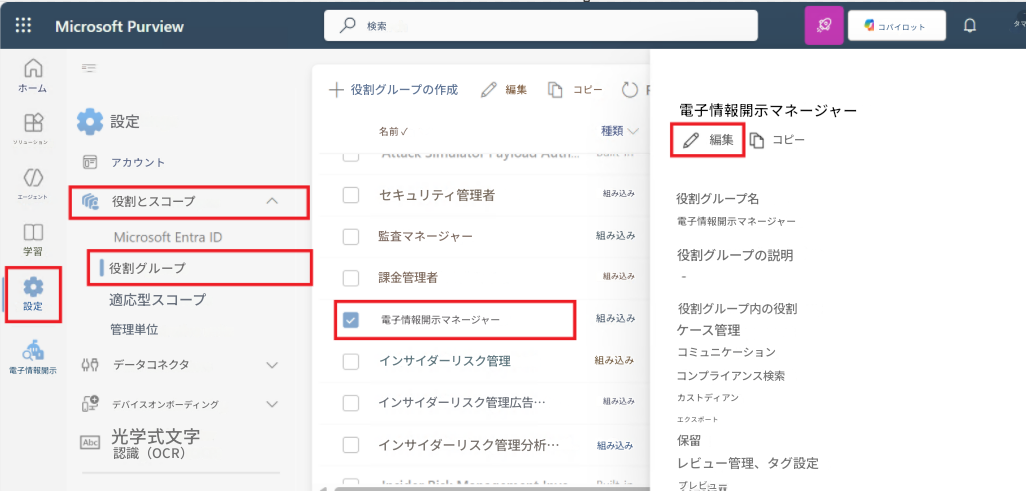The image size is (1026, 491).
Task: Check the インサイダーリスク管理広告 checkbox
Action: (x=351, y=403)
